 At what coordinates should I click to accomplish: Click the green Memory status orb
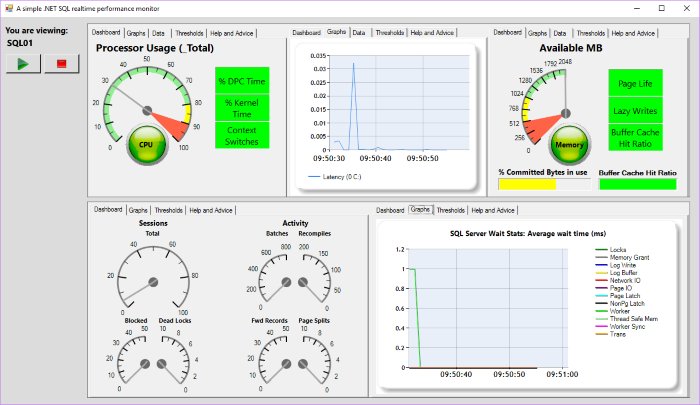569,145
